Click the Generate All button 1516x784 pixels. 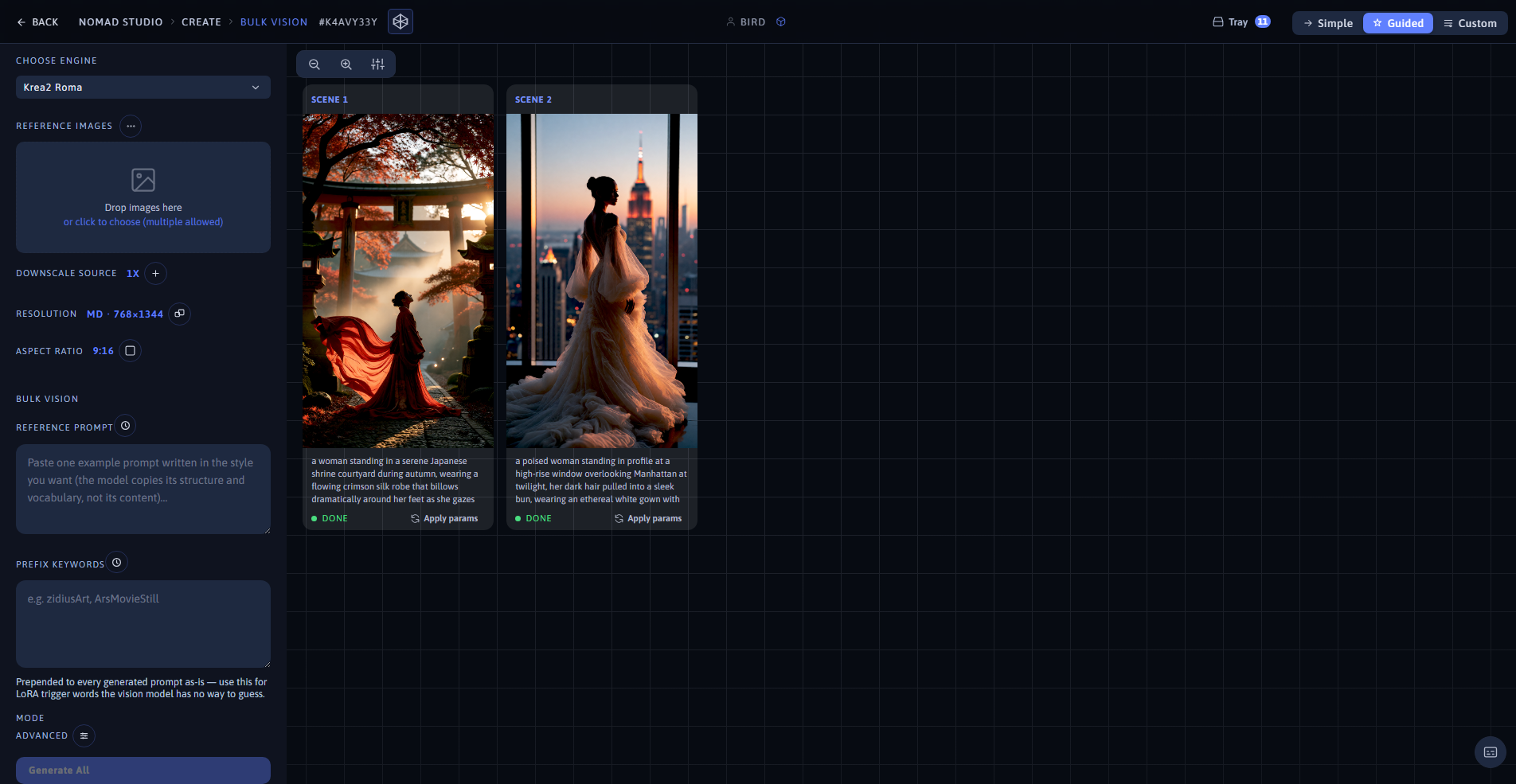pos(143,770)
